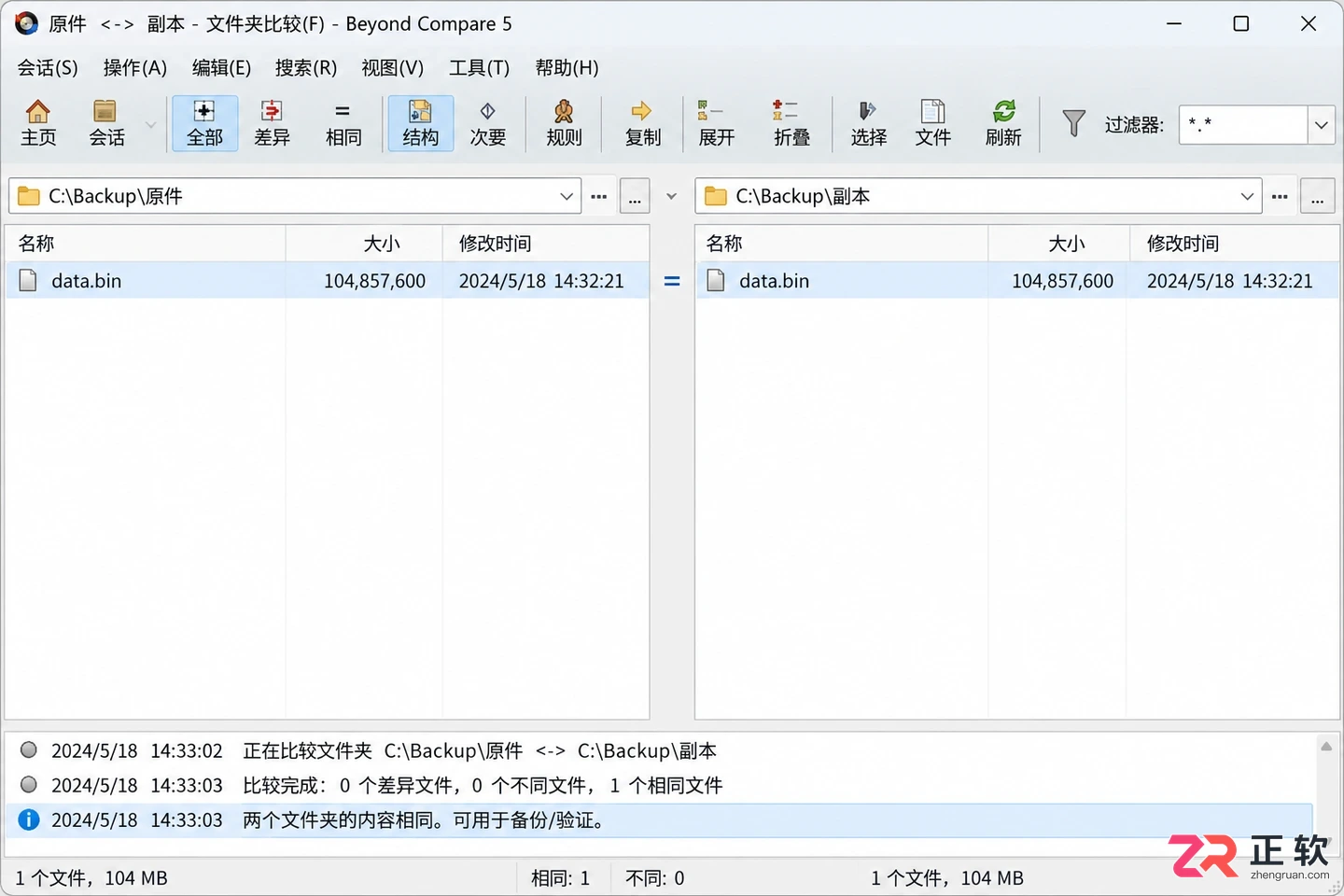Toggle the 差异 differences filter
The image size is (1344, 896).
click(x=272, y=123)
